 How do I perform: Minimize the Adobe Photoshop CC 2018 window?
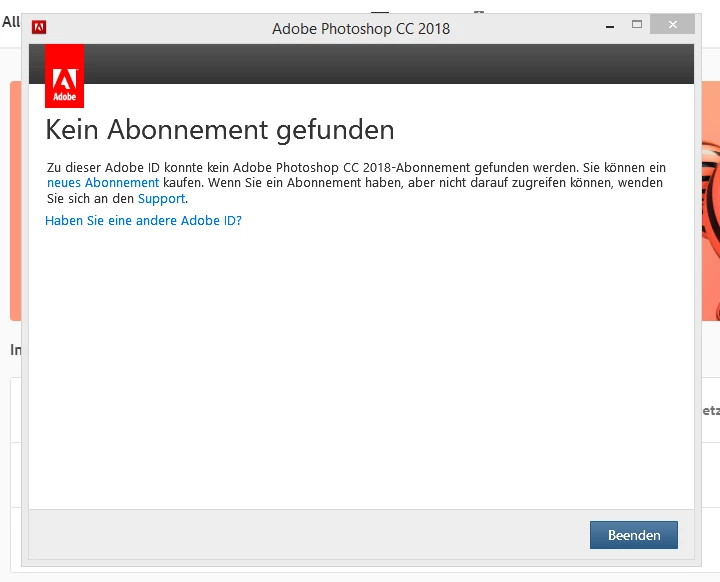pyautogui.click(x=610, y=25)
